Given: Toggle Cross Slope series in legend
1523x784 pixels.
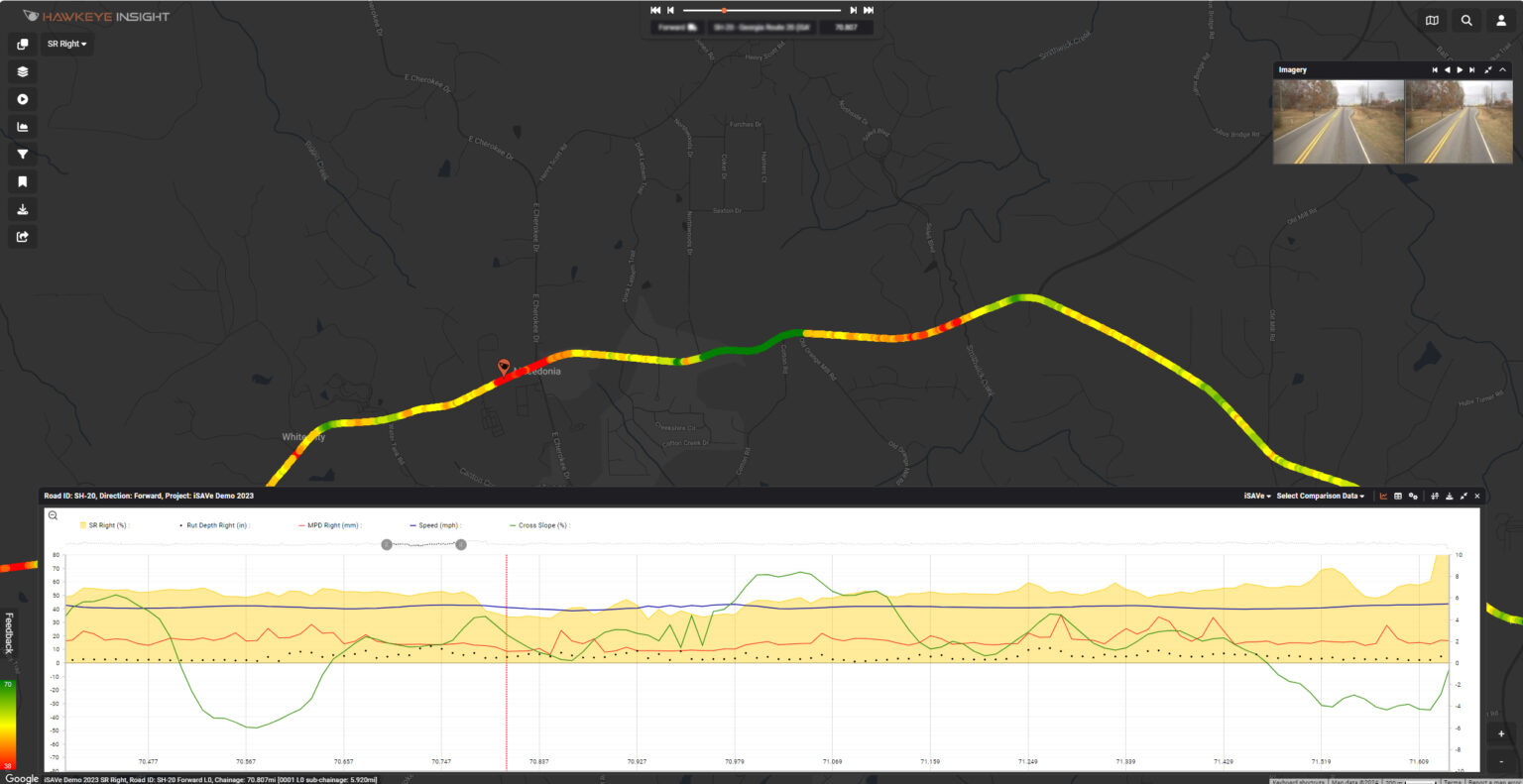Looking at the screenshot, I should (x=538, y=525).
